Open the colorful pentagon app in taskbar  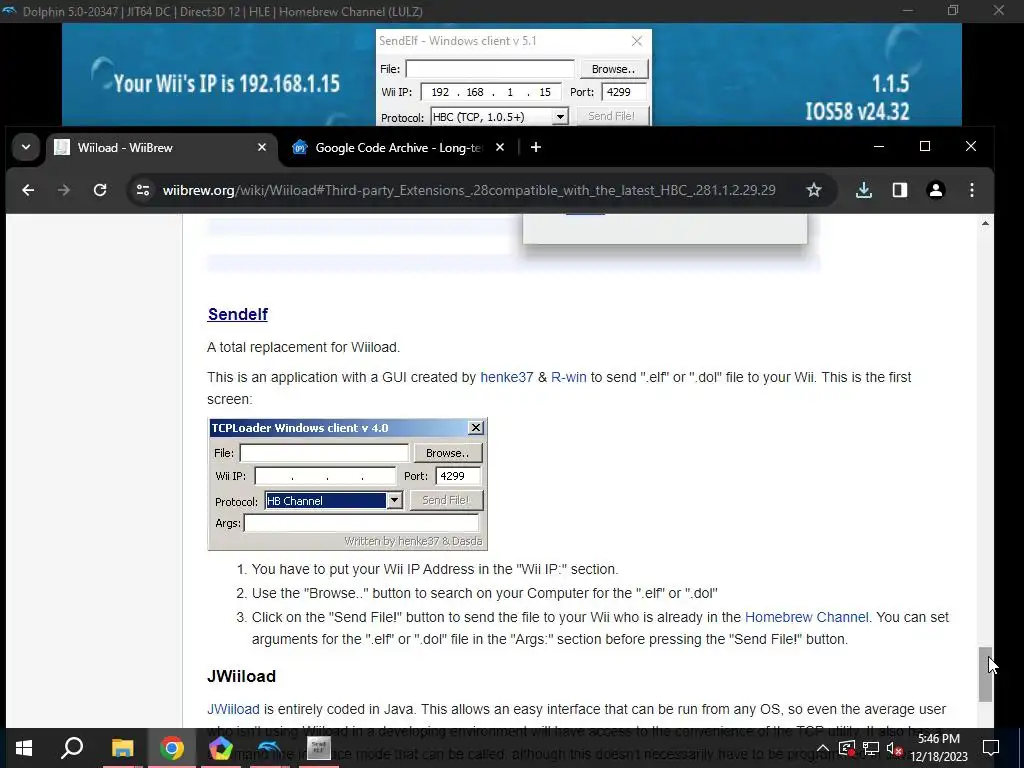click(x=220, y=748)
